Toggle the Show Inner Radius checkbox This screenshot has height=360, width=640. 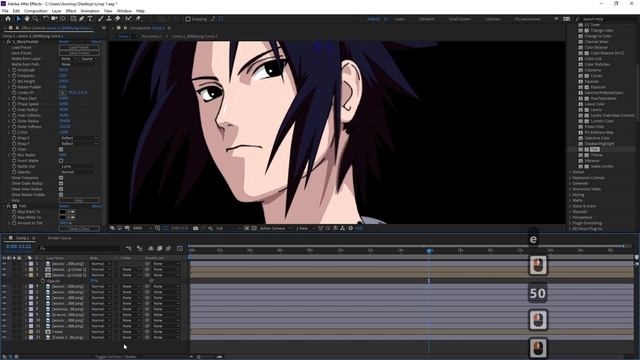[61, 189]
